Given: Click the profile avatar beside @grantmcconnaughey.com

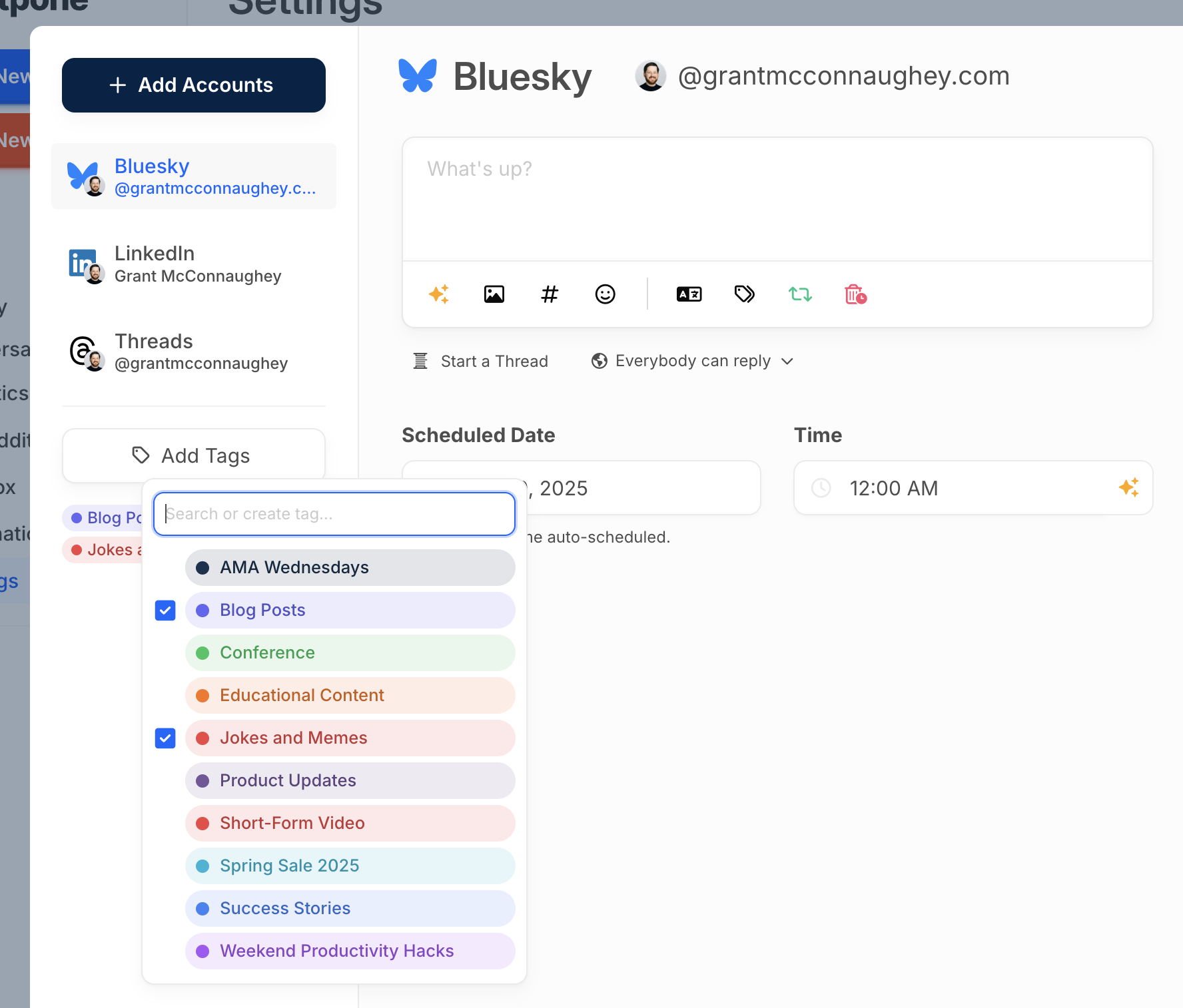Looking at the screenshot, I should pyautogui.click(x=651, y=76).
